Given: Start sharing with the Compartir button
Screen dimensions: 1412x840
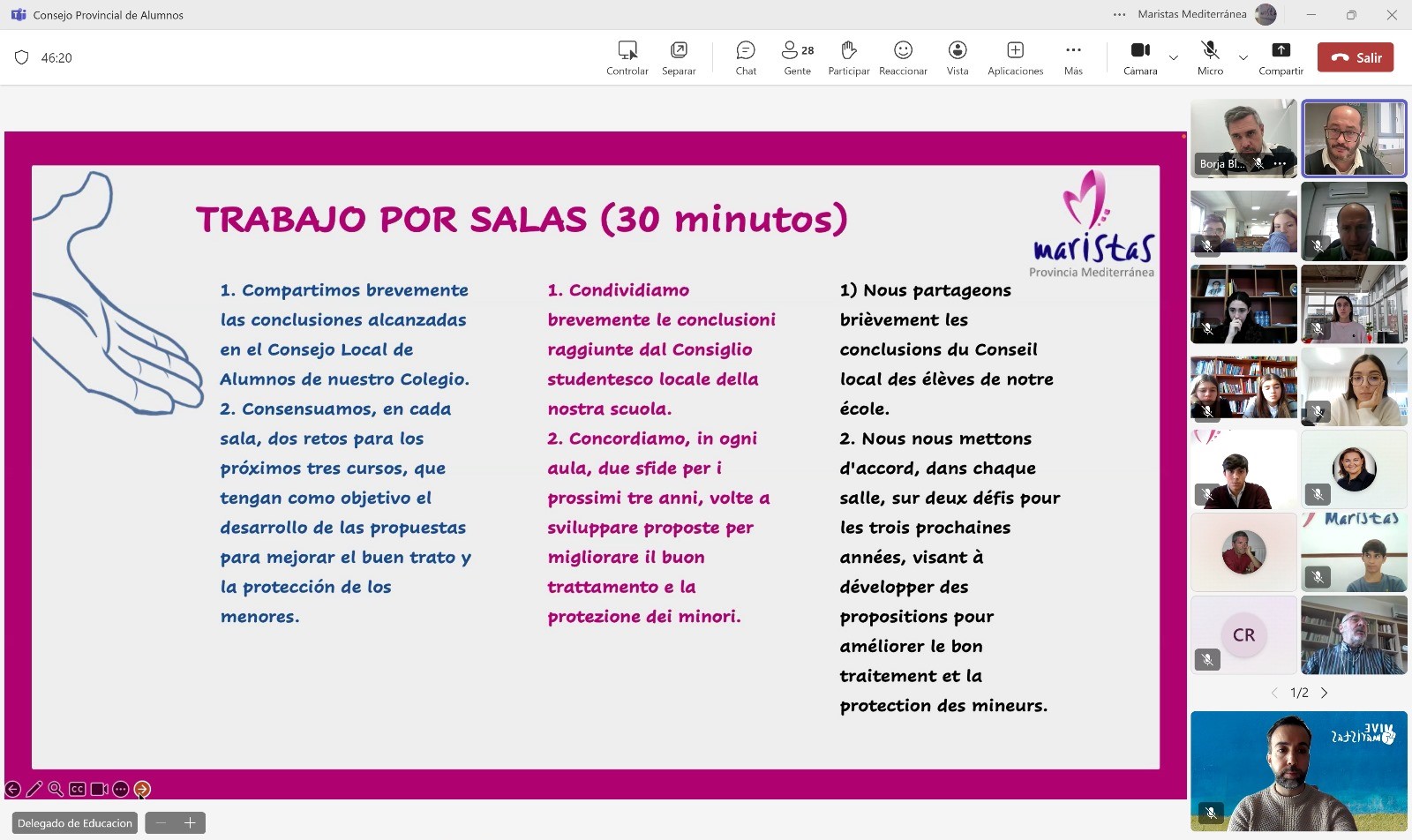Looking at the screenshot, I should 1281,57.
